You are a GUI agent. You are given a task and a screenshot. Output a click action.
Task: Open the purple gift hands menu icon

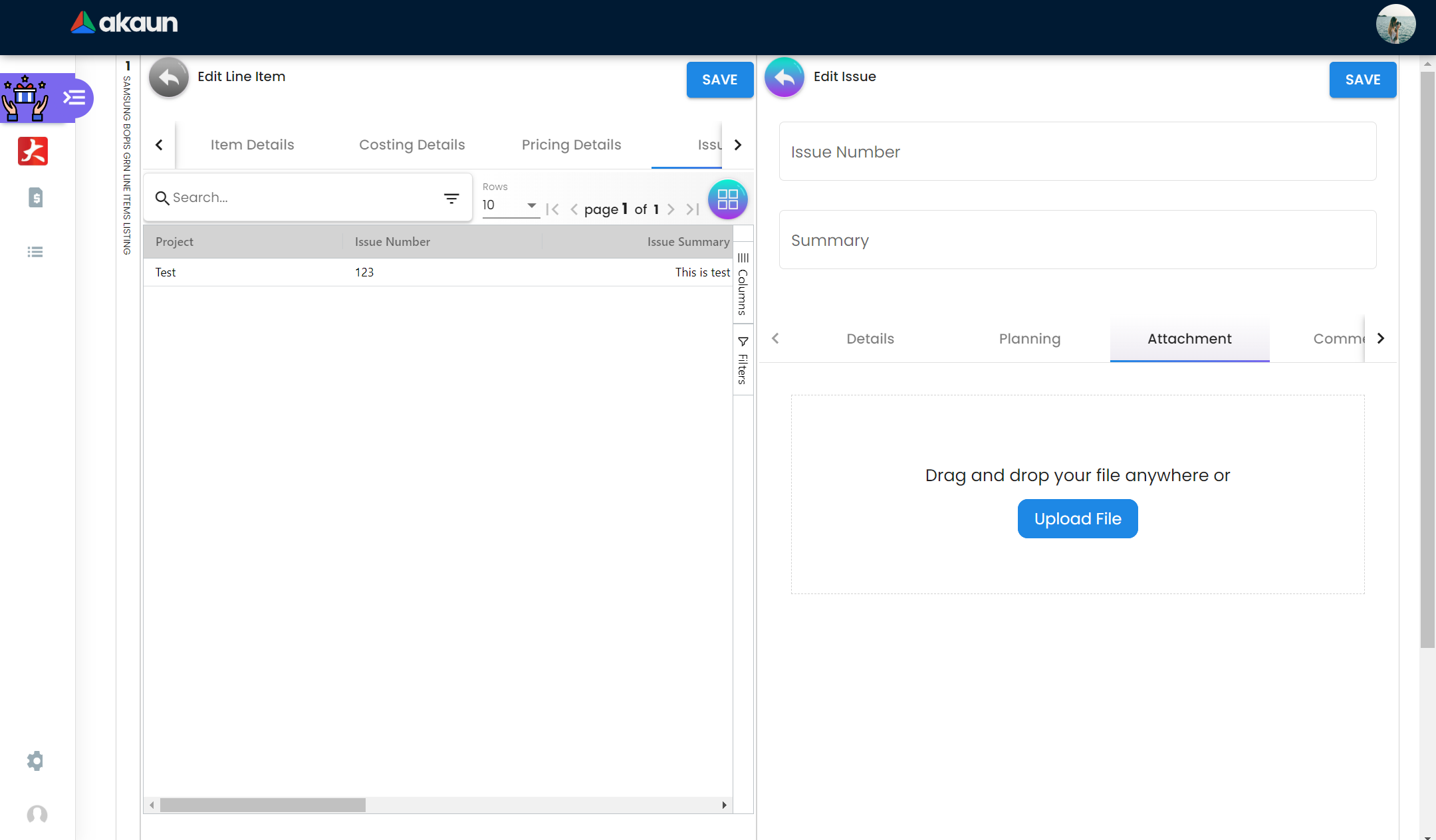25,98
